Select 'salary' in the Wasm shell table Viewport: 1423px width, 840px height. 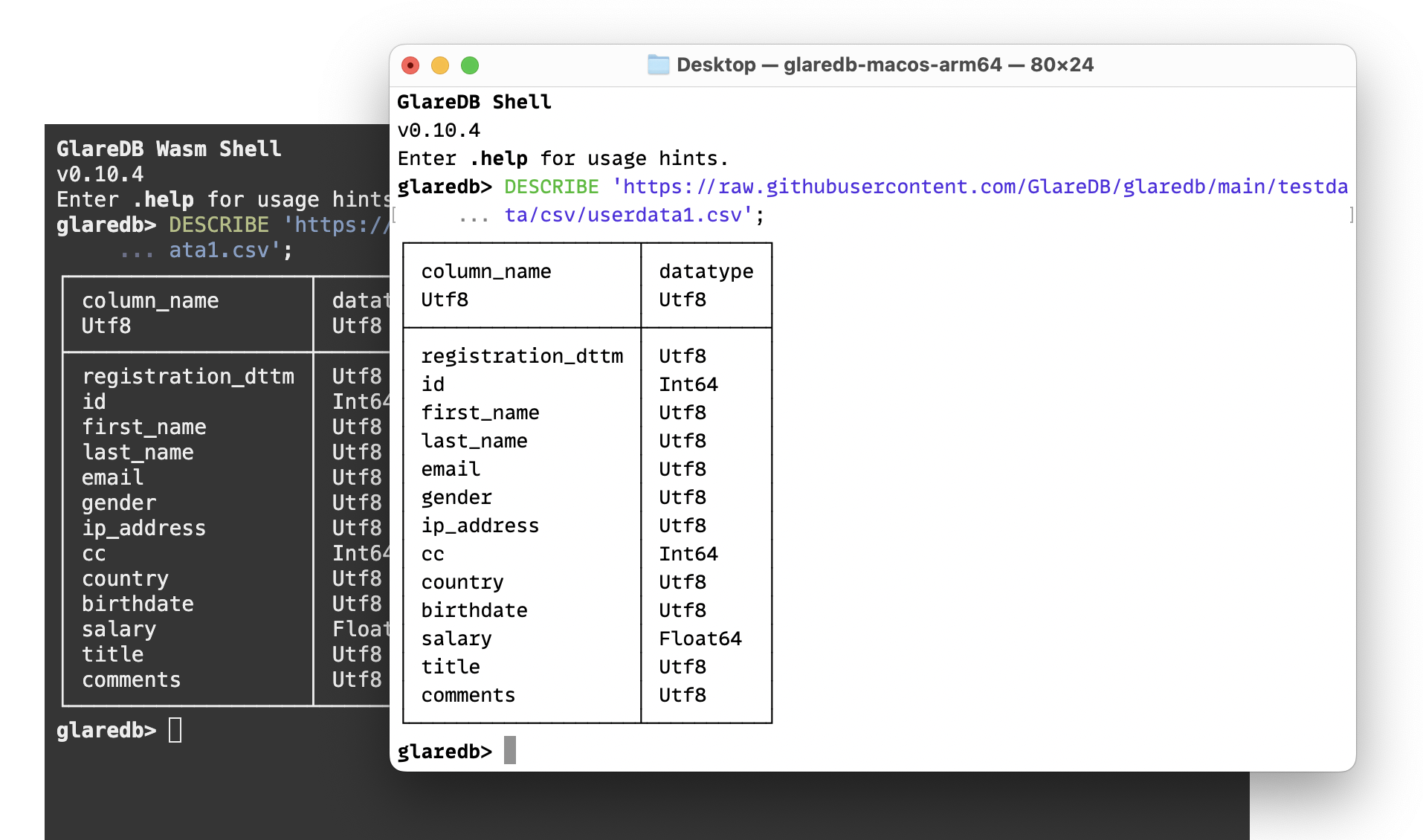tap(119, 629)
